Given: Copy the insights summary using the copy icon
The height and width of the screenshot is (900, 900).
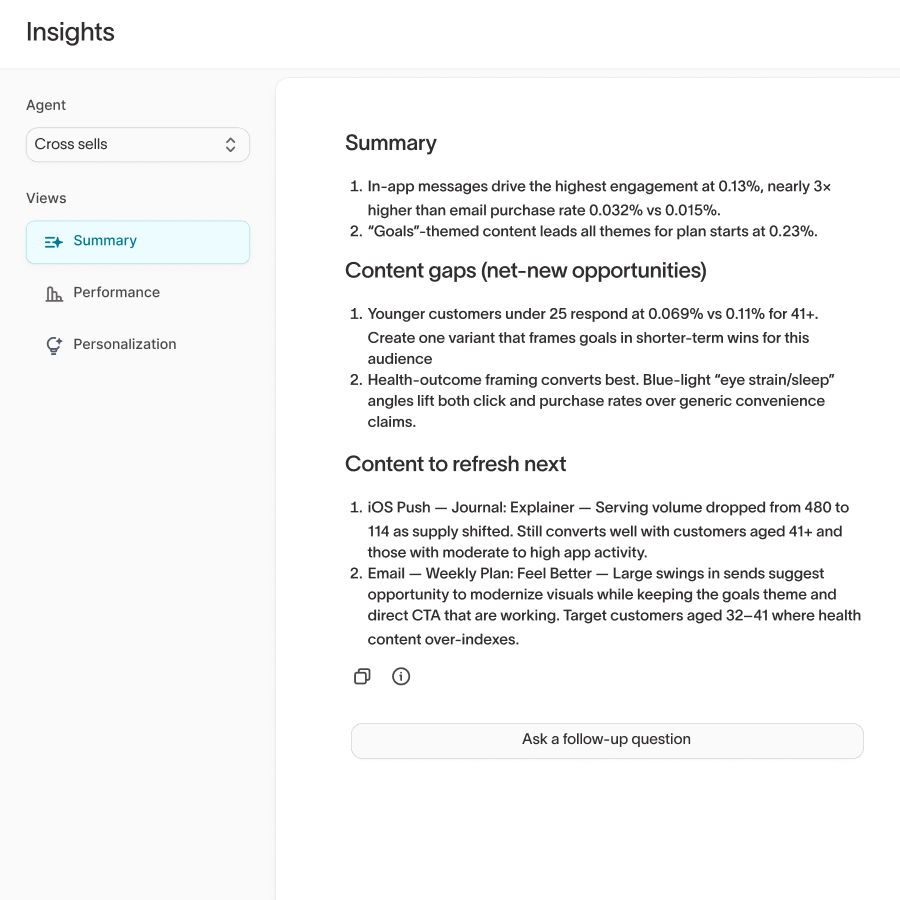Looking at the screenshot, I should (x=362, y=676).
